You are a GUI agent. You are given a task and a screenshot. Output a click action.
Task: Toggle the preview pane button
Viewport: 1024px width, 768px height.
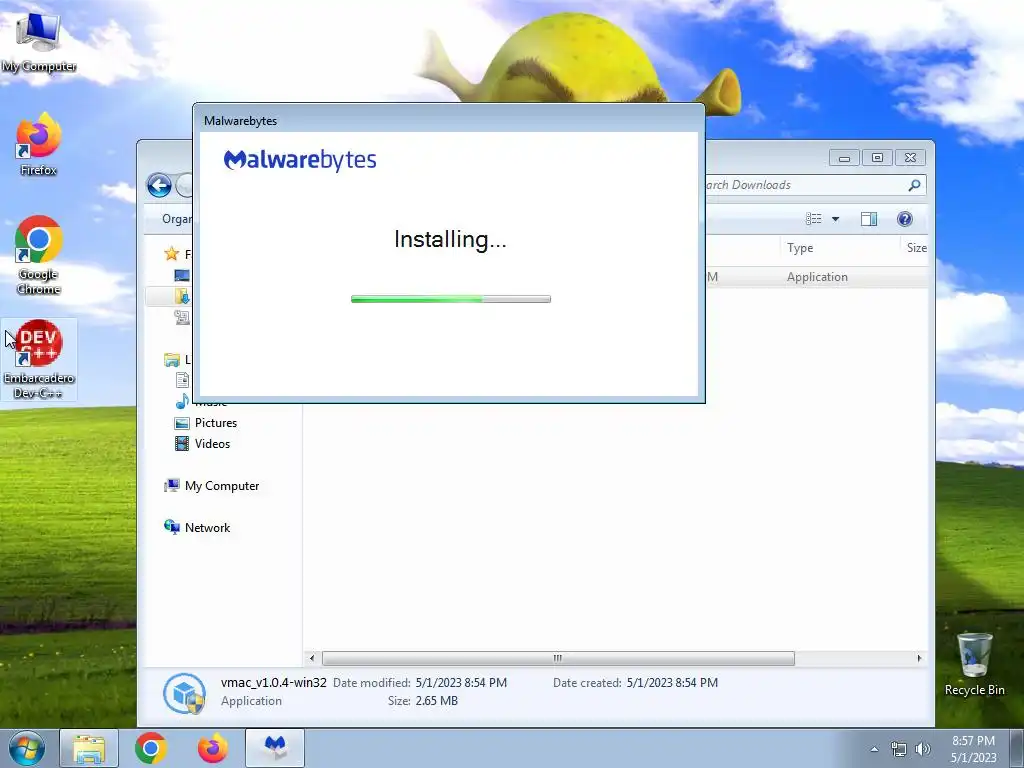(869, 219)
